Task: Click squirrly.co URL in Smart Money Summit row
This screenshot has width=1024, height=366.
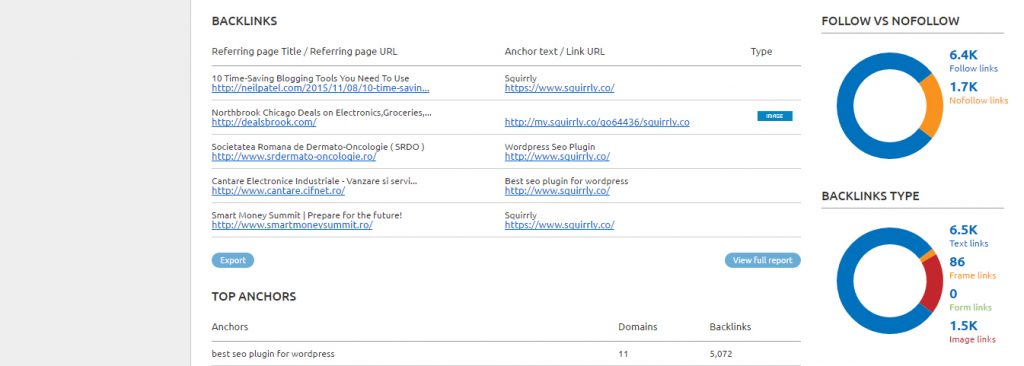Action: [559, 225]
